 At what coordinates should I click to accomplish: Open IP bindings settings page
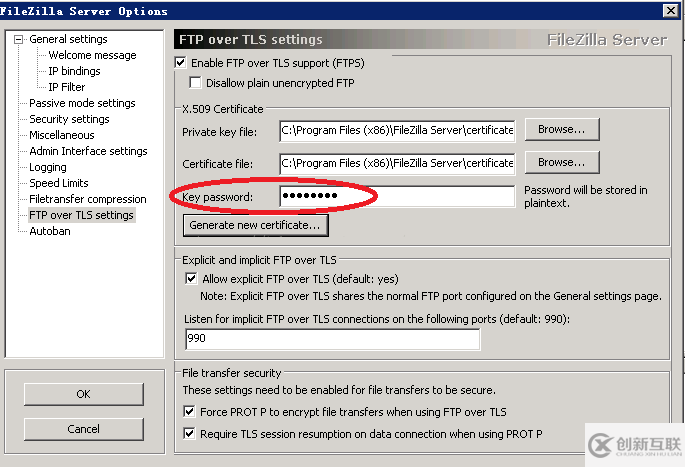(x=74, y=71)
